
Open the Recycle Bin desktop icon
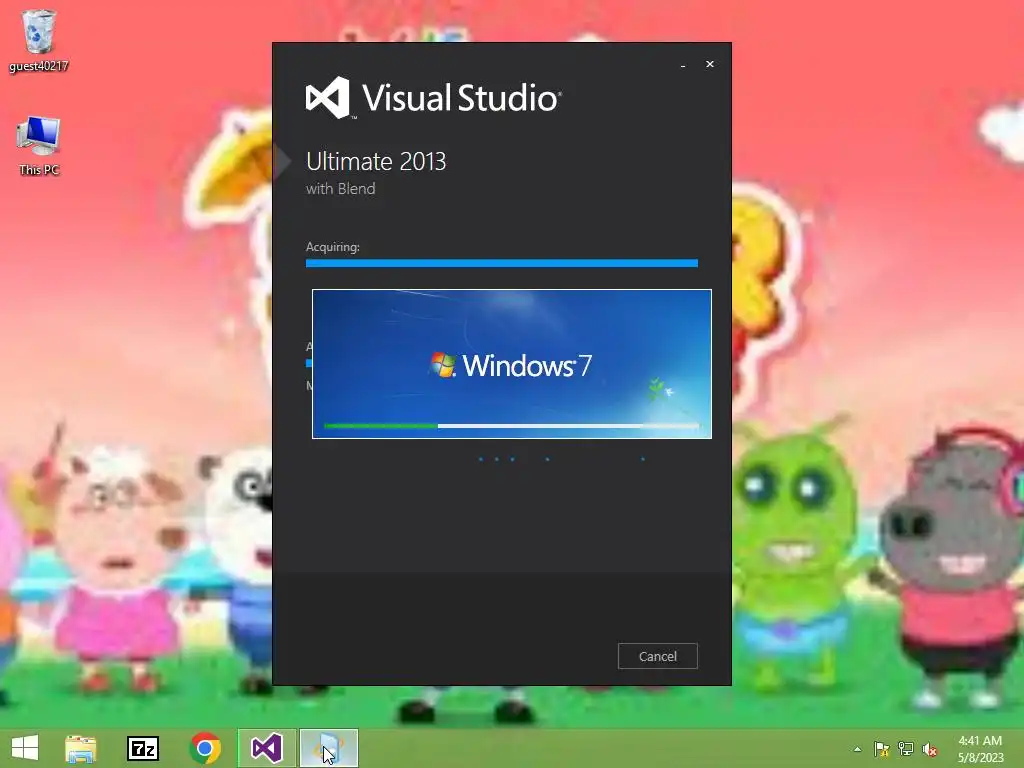39,40
